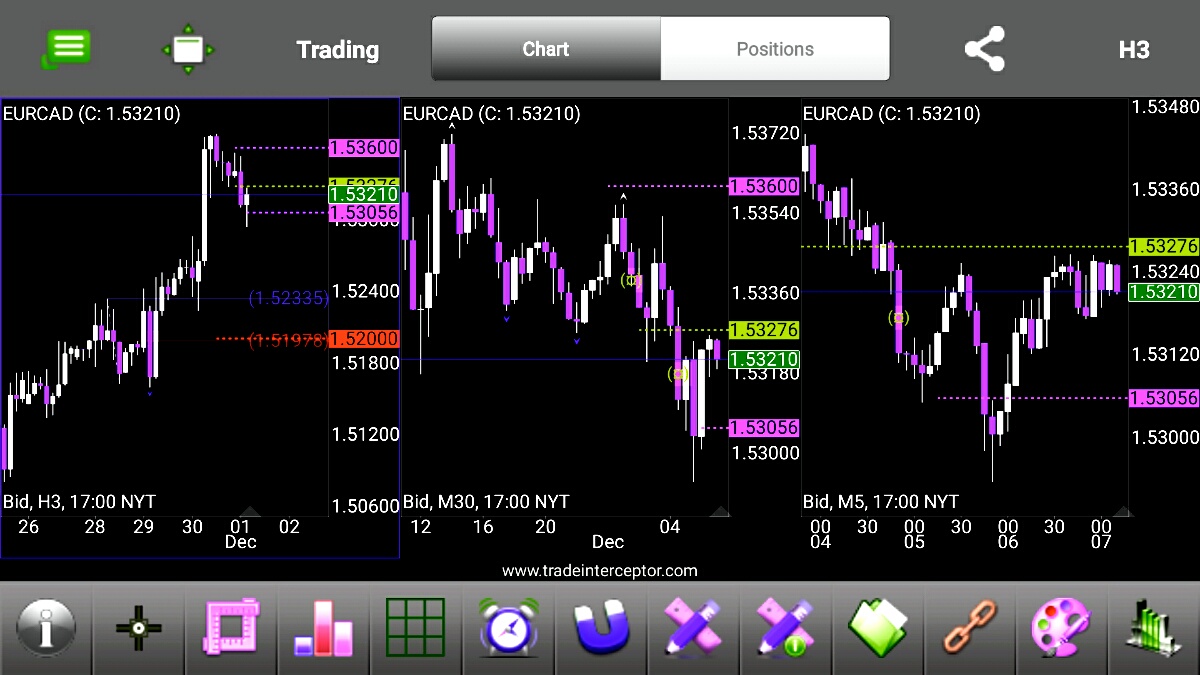Open the bar chart type icon

324,629
